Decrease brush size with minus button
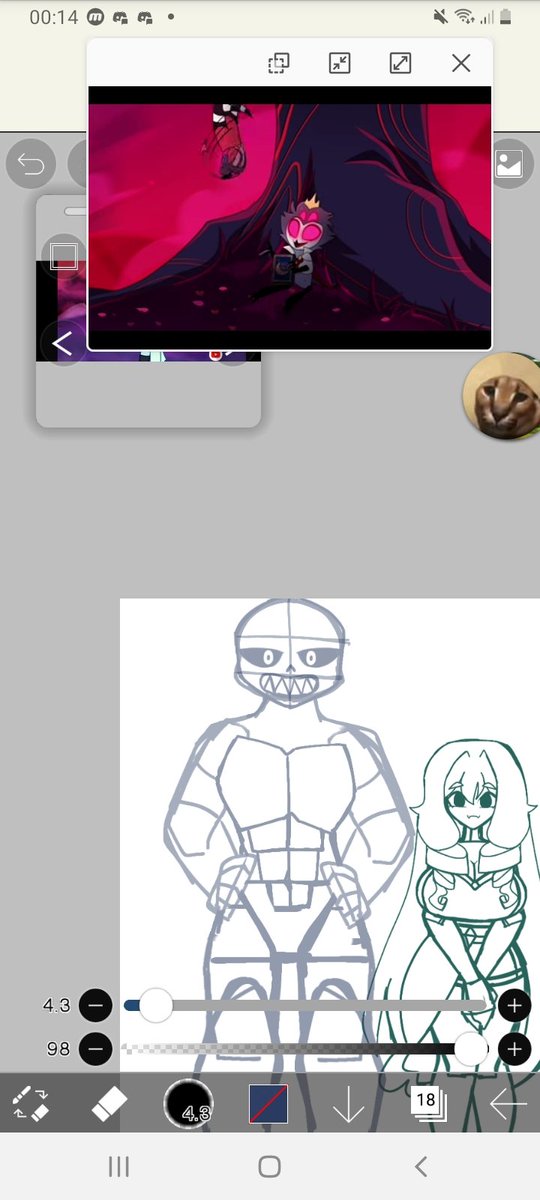Image resolution: width=540 pixels, height=1200 pixels. (96, 1006)
